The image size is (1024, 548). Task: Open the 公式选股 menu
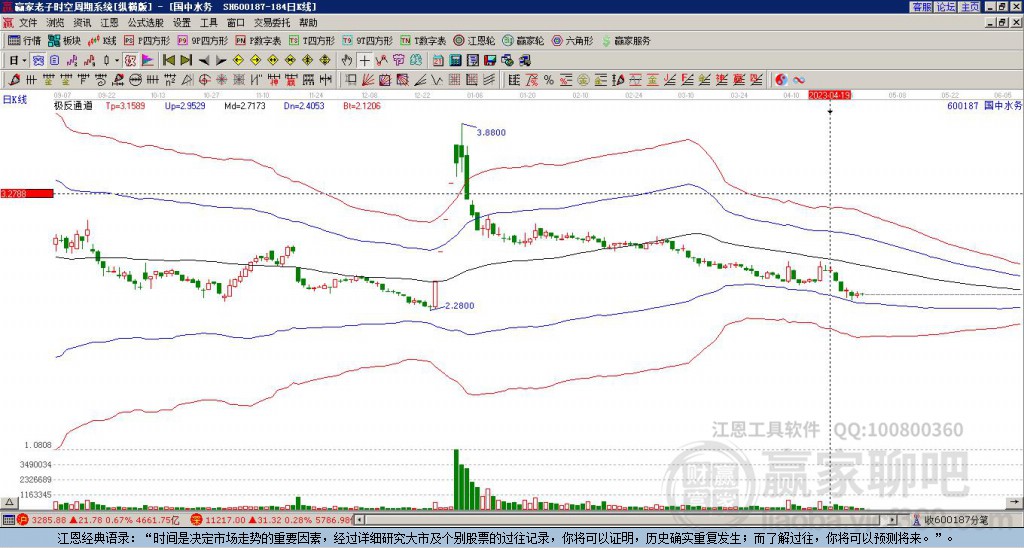click(x=146, y=23)
